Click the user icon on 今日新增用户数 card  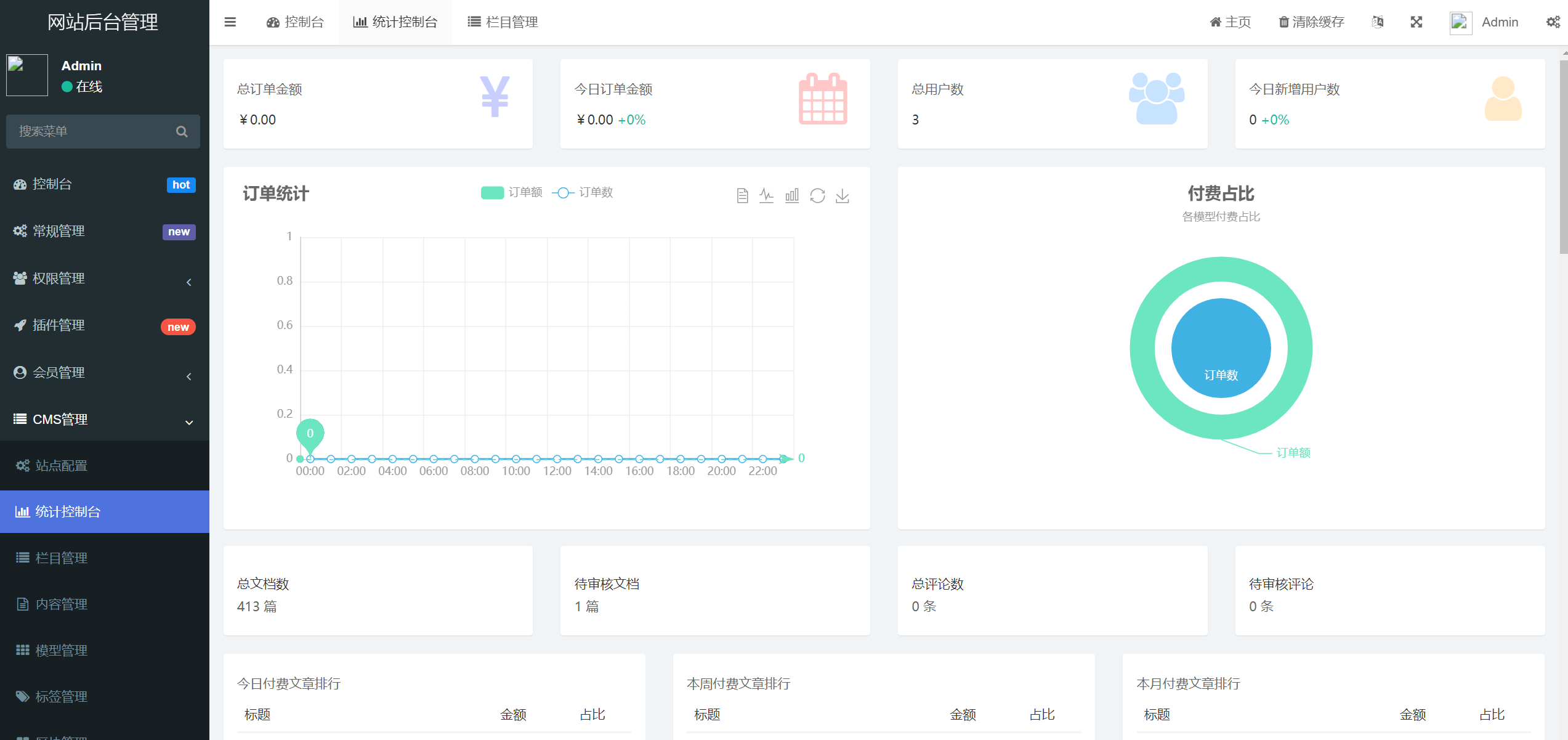click(1503, 99)
